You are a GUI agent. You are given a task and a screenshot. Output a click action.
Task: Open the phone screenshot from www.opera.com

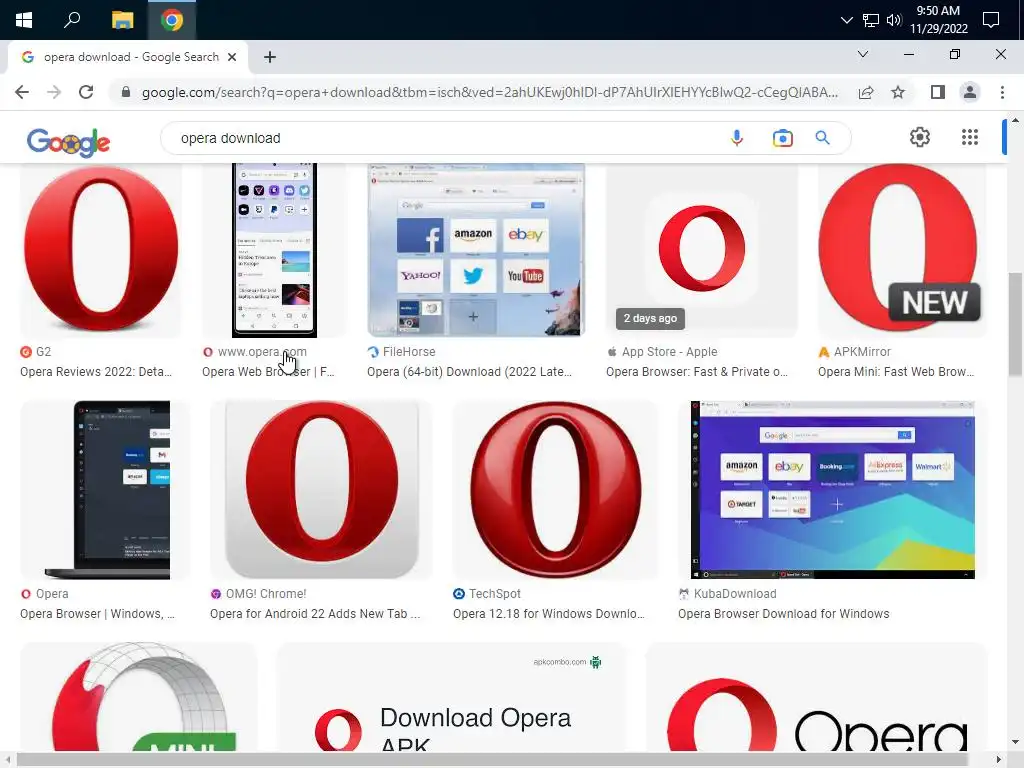coord(274,249)
